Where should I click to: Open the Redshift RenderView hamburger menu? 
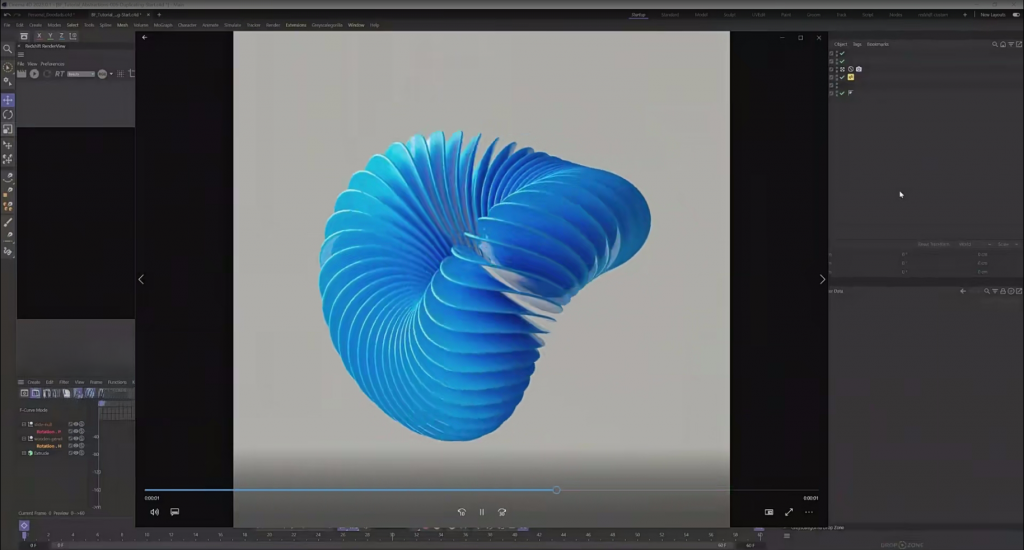21,55
